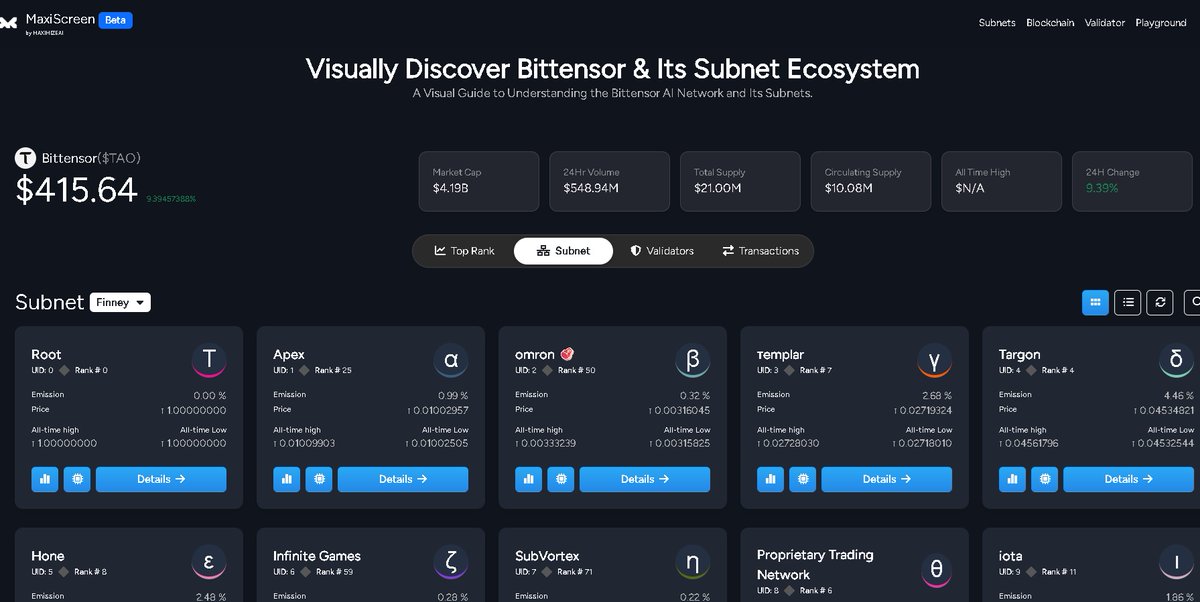Open bar chart for omron subnet
Image resolution: width=1200 pixels, height=602 pixels.
[528, 479]
